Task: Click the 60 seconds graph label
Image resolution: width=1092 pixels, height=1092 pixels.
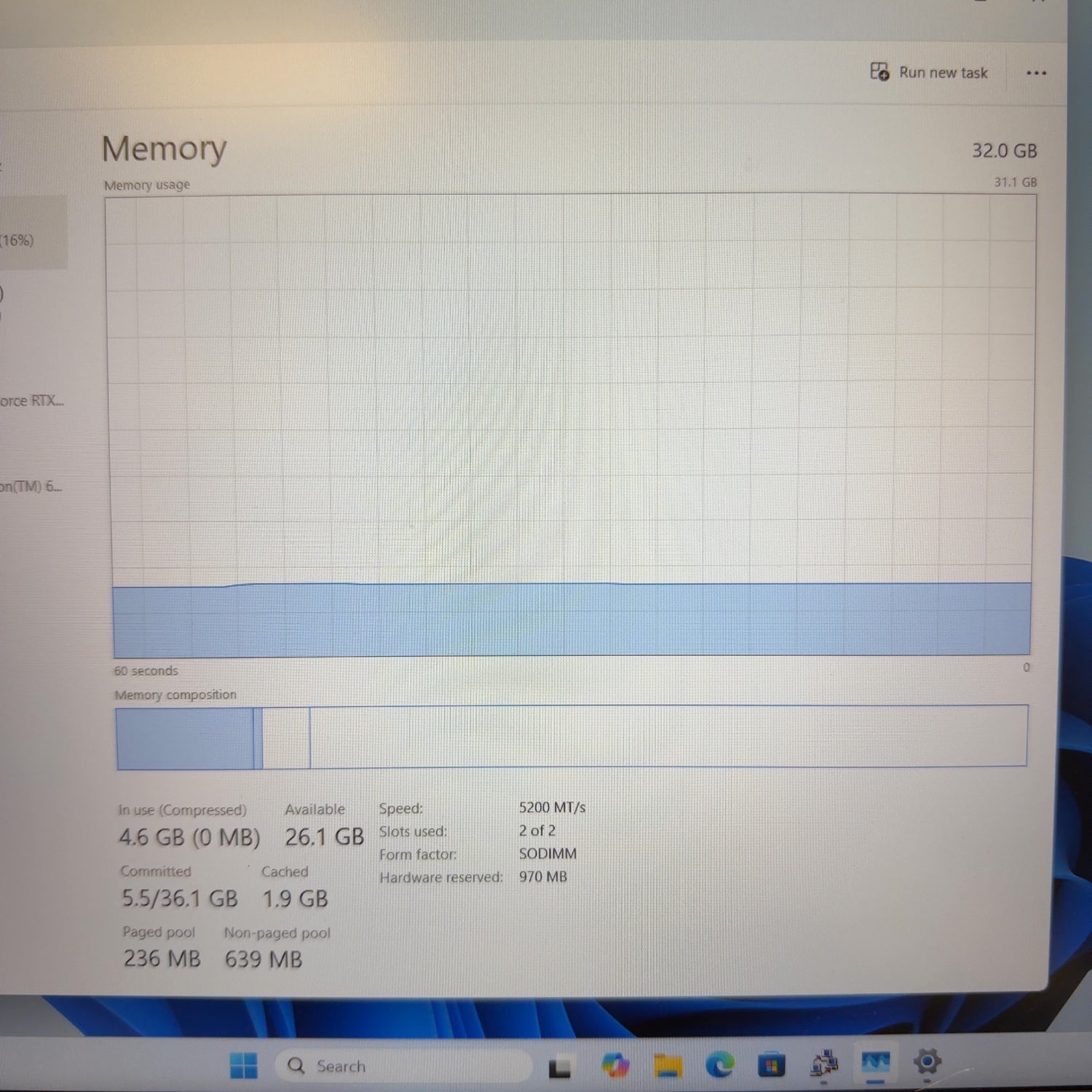Action: point(146,670)
